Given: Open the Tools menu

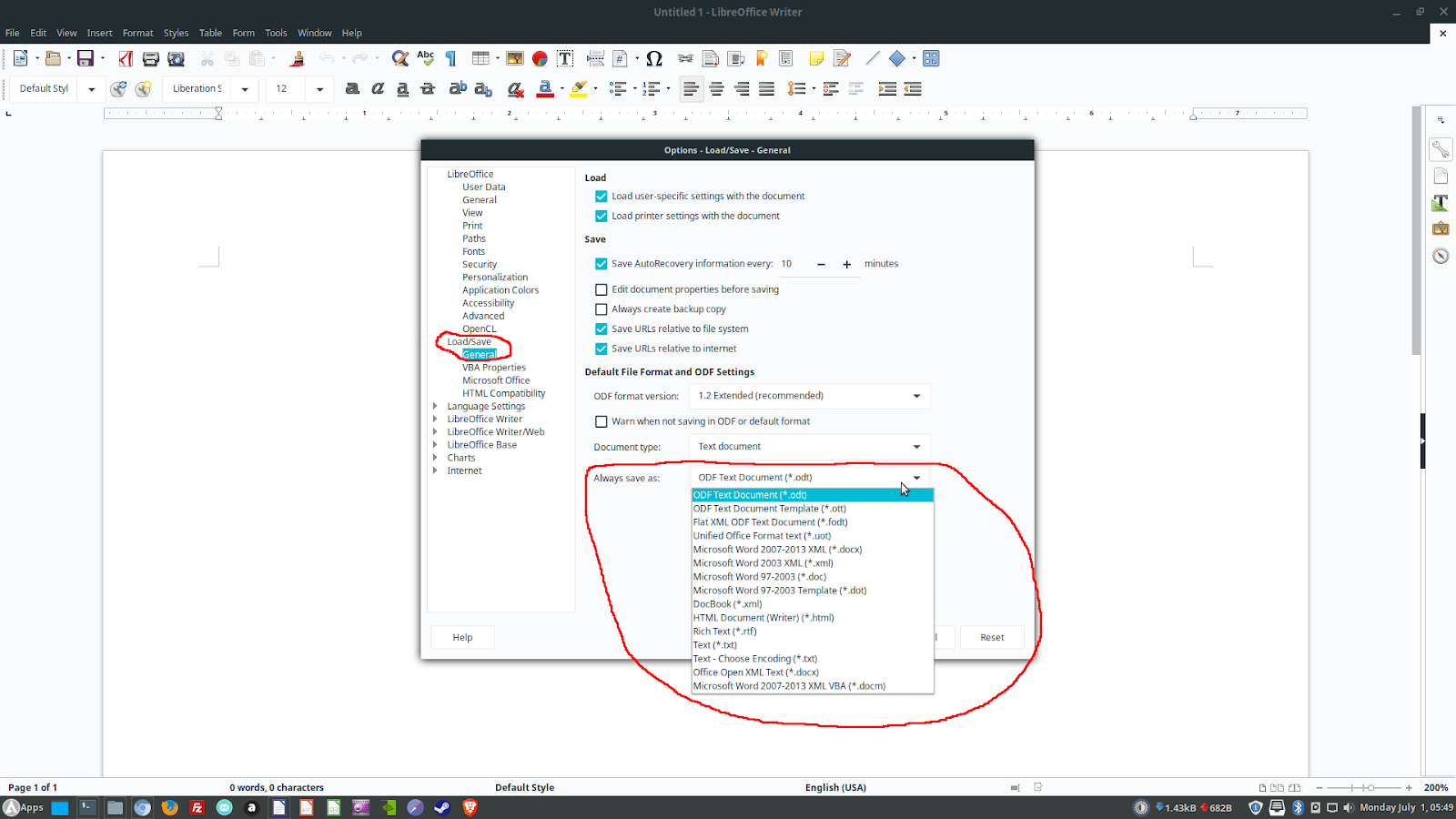Looking at the screenshot, I should (x=276, y=33).
